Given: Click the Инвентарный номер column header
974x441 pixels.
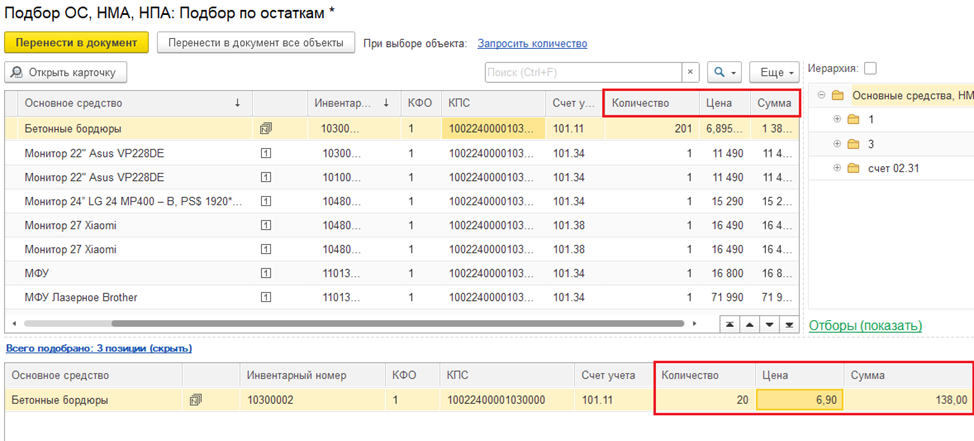Looking at the screenshot, I should (312, 375).
